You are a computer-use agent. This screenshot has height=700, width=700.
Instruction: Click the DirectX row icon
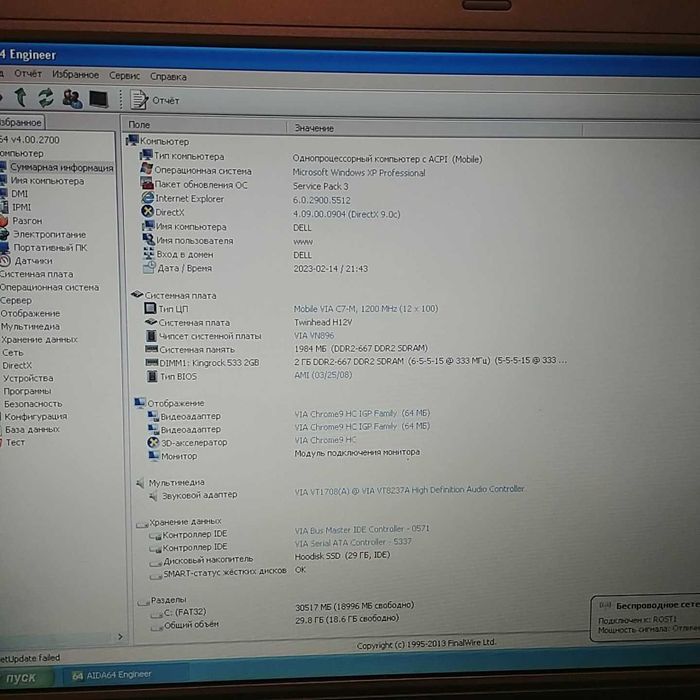click(147, 211)
